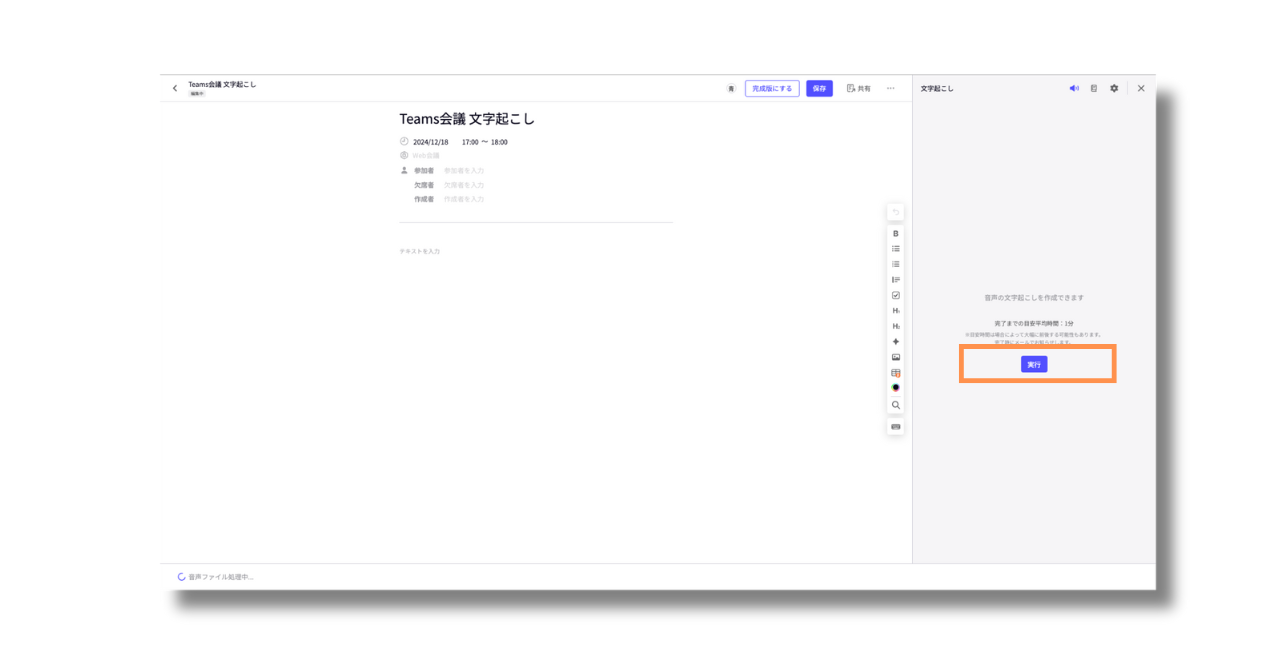The height and width of the screenshot is (670, 1280).
Task: Open the color wheel picker
Action: [895, 388]
